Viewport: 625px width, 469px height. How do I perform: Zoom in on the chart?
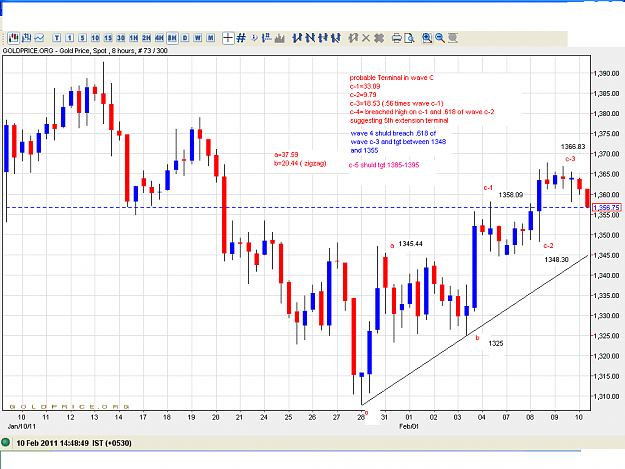[x=427, y=38]
